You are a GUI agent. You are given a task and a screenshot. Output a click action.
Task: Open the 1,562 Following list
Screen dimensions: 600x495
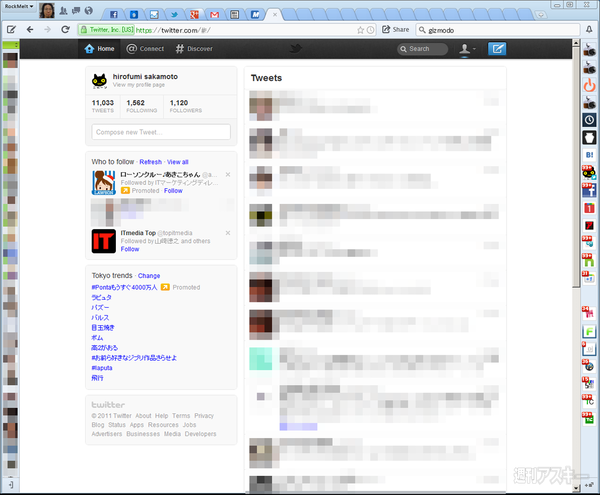tap(142, 106)
